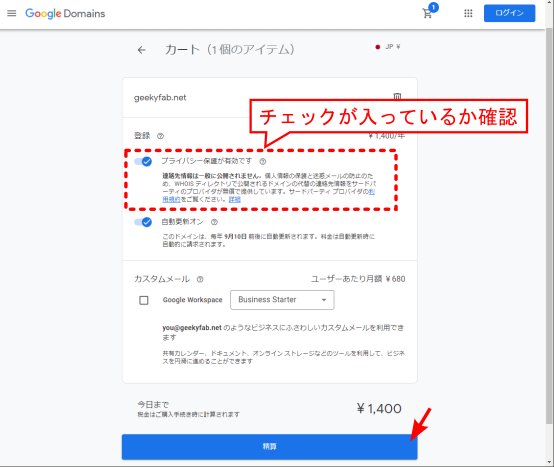Image resolution: width=554 pixels, height=467 pixels.
Task: Open the hamburger main menu
Action: (12, 13)
